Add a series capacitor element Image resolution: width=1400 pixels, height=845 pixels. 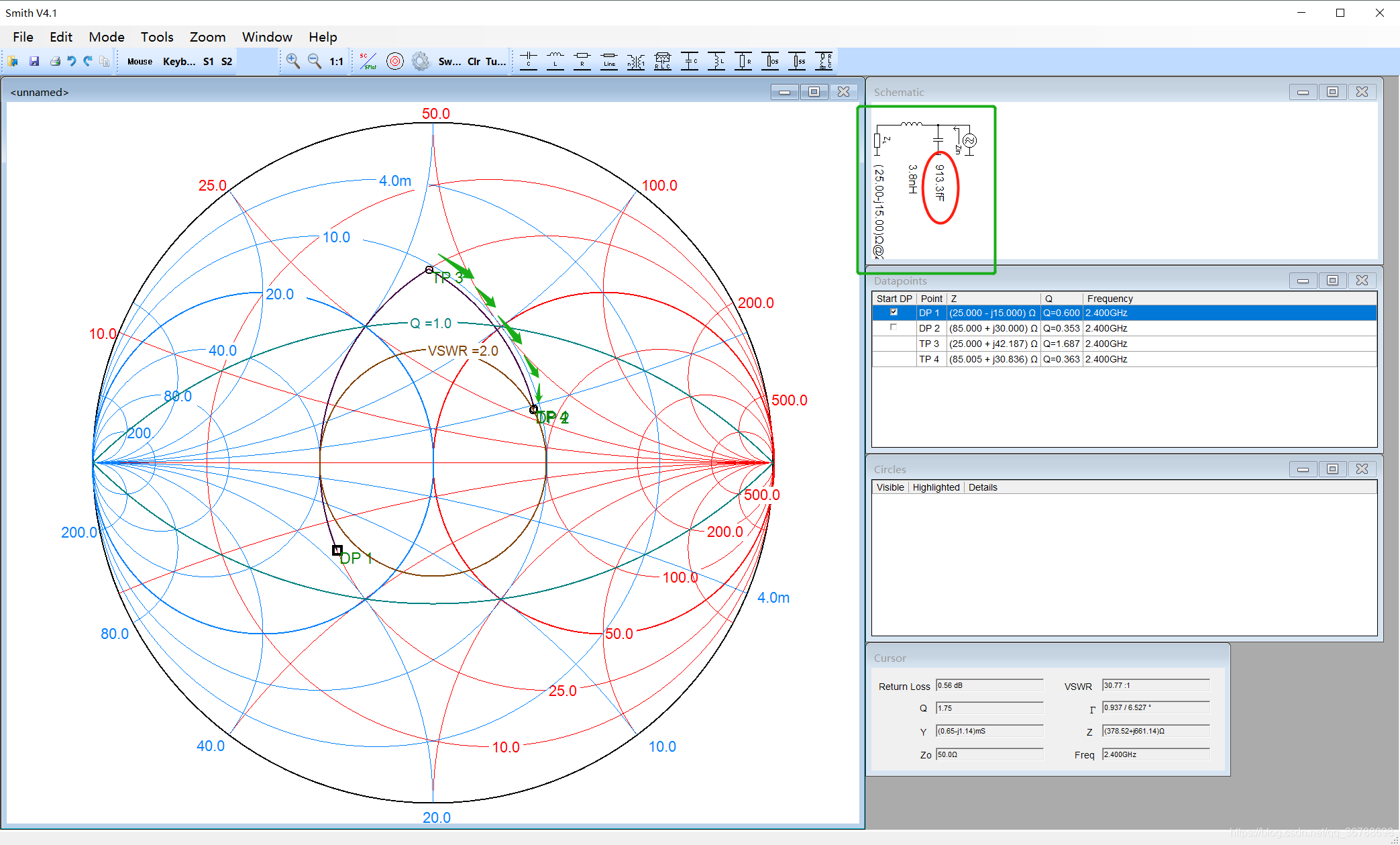[x=529, y=61]
